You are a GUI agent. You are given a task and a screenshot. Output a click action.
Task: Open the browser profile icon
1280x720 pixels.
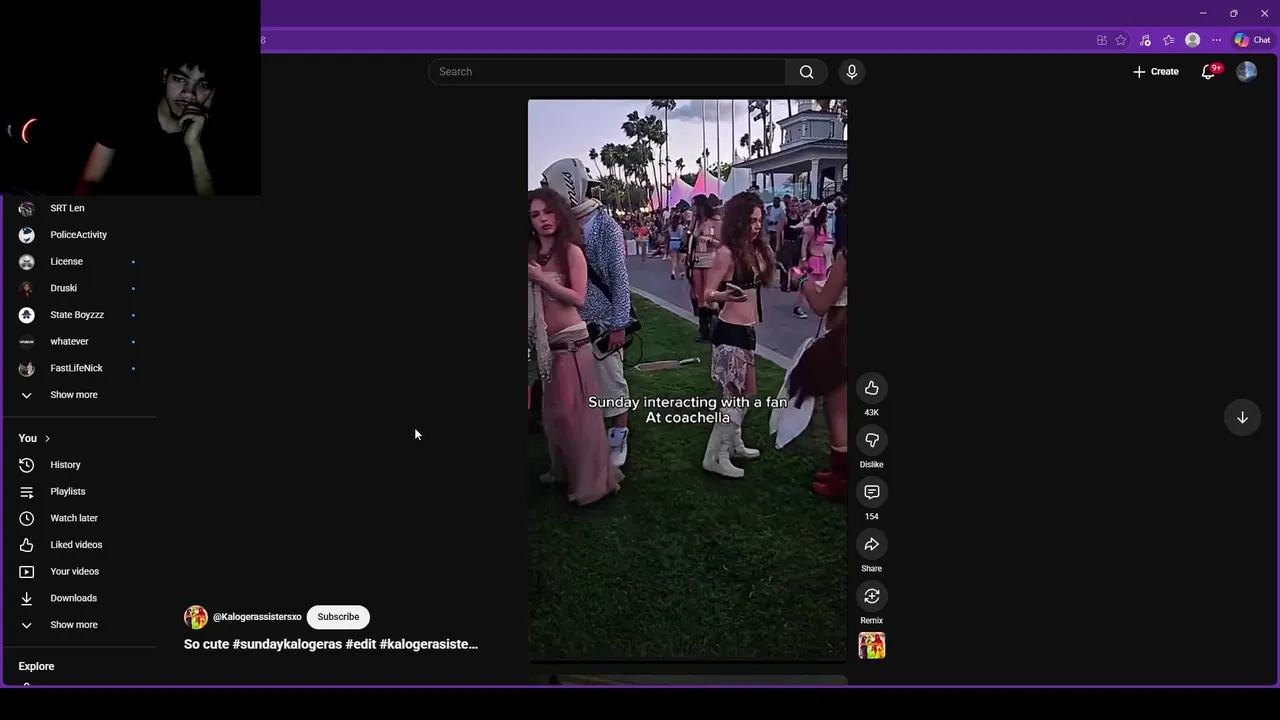[1192, 40]
